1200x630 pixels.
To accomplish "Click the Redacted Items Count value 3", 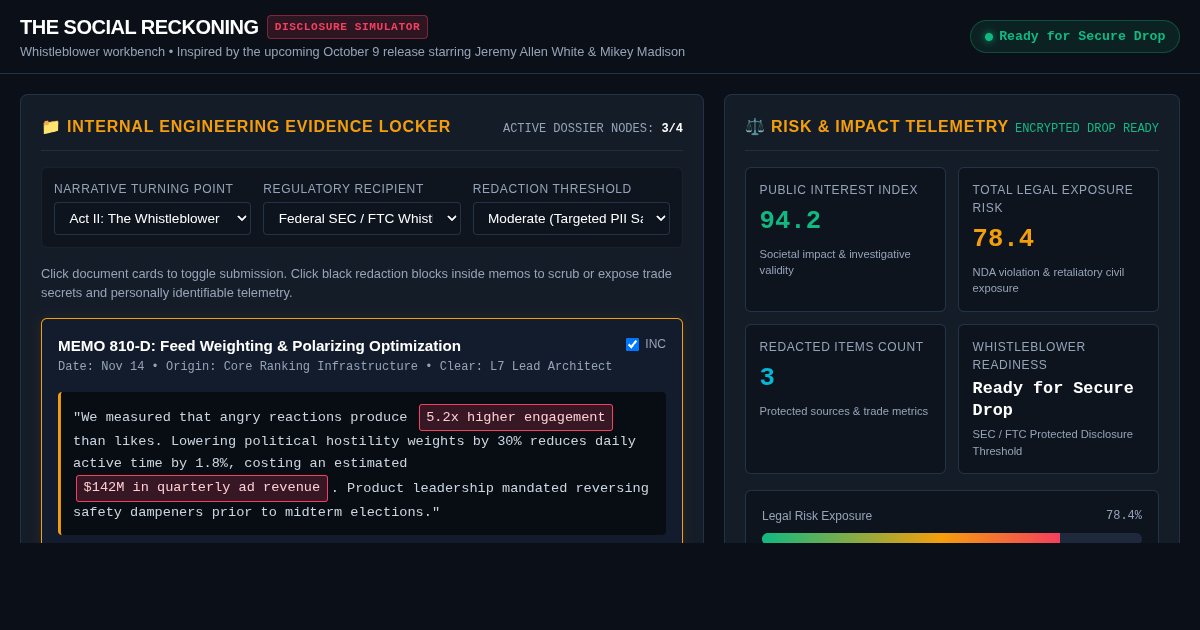I will (x=767, y=377).
